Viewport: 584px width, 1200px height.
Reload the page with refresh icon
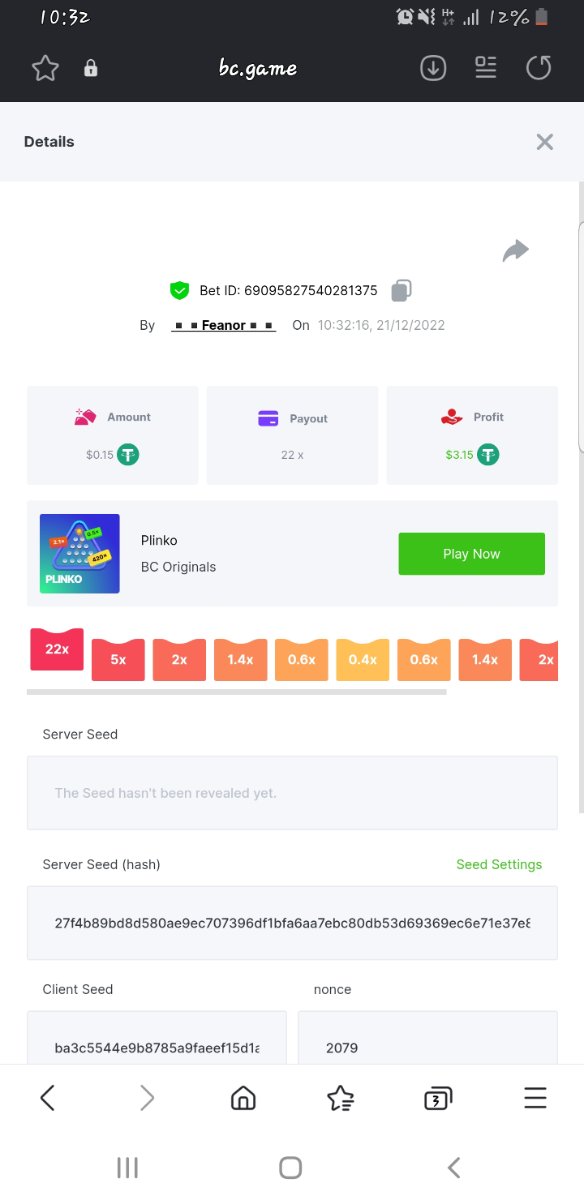pos(539,68)
